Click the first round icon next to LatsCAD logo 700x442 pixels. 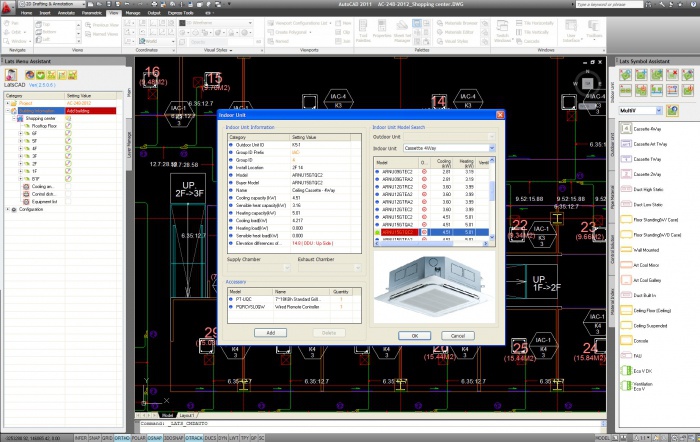coord(30,75)
